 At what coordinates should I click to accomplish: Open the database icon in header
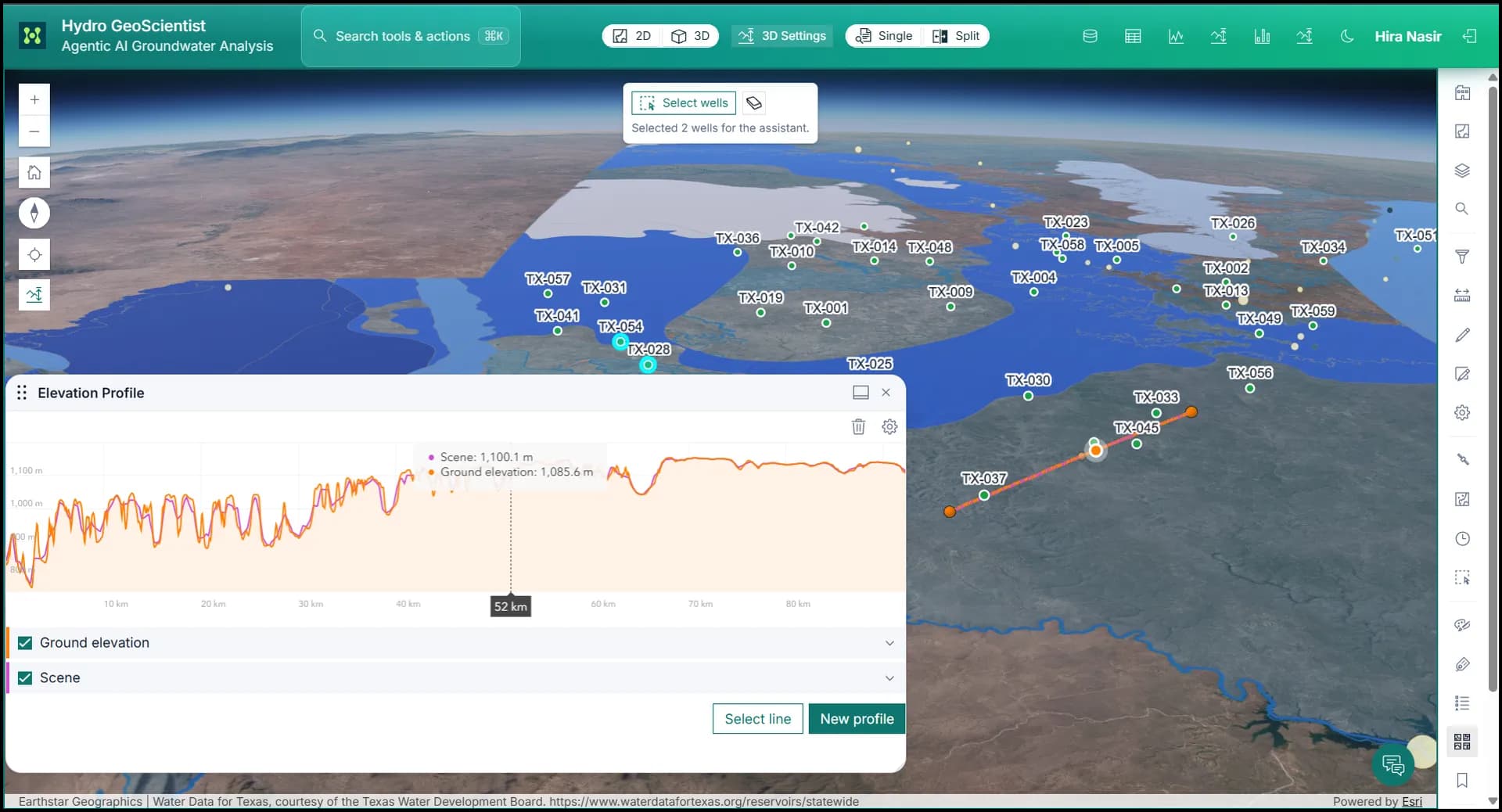coord(1090,36)
